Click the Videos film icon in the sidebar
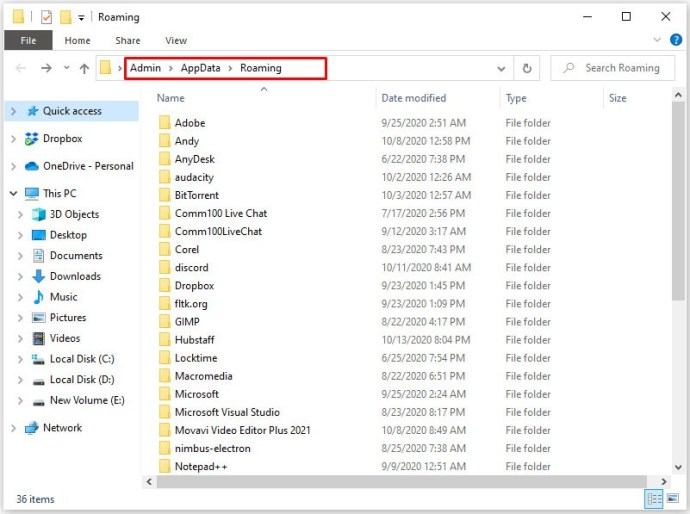The image size is (690, 514). pos(38,338)
